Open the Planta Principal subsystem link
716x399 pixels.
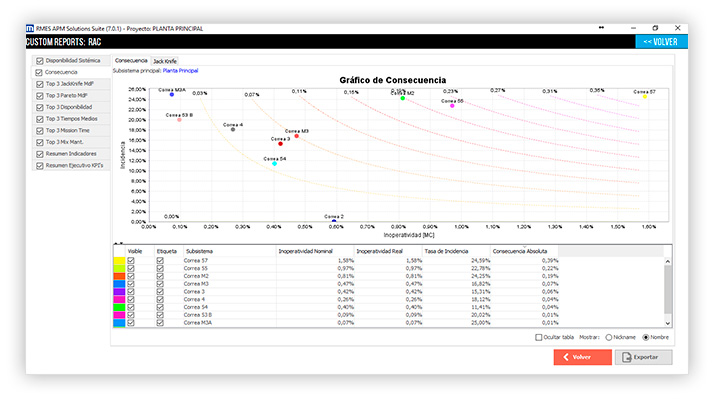coord(180,71)
